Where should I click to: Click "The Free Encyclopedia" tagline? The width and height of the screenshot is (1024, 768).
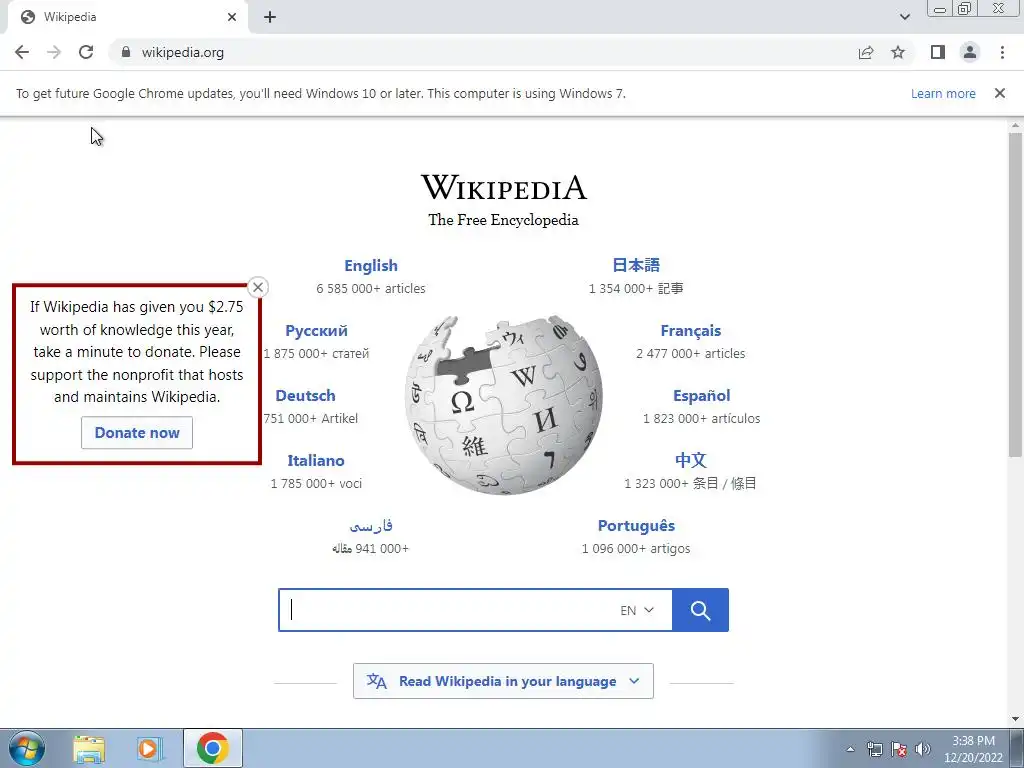coord(504,220)
